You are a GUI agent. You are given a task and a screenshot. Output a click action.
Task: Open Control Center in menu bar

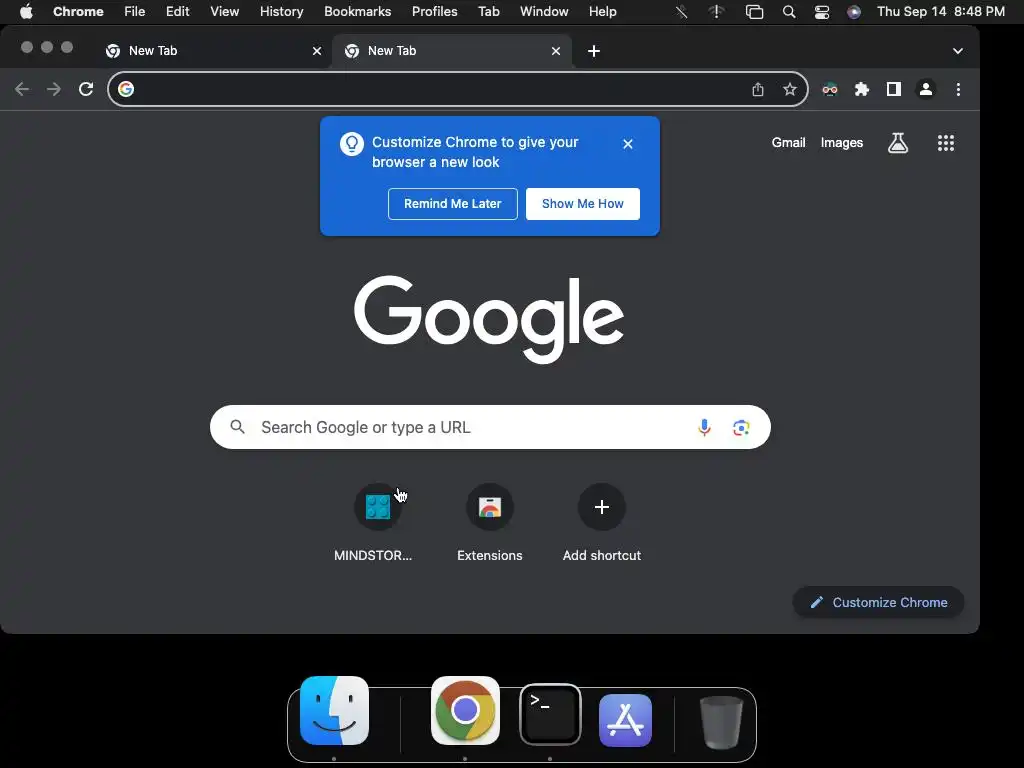[x=822, y=12]
